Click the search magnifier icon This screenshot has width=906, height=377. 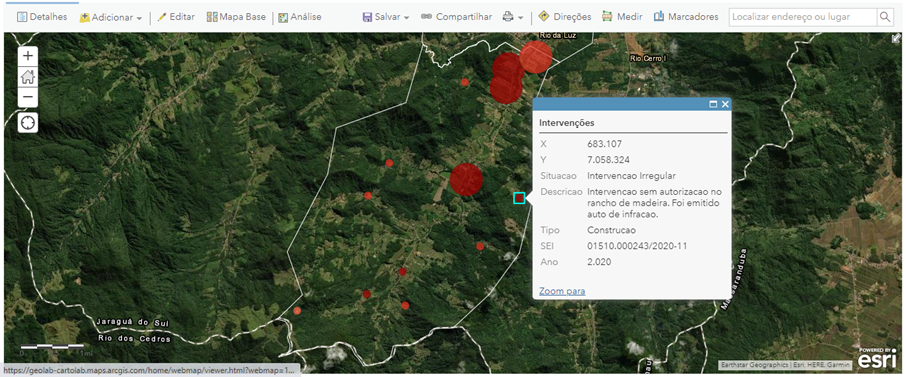(x=885, y=17)
